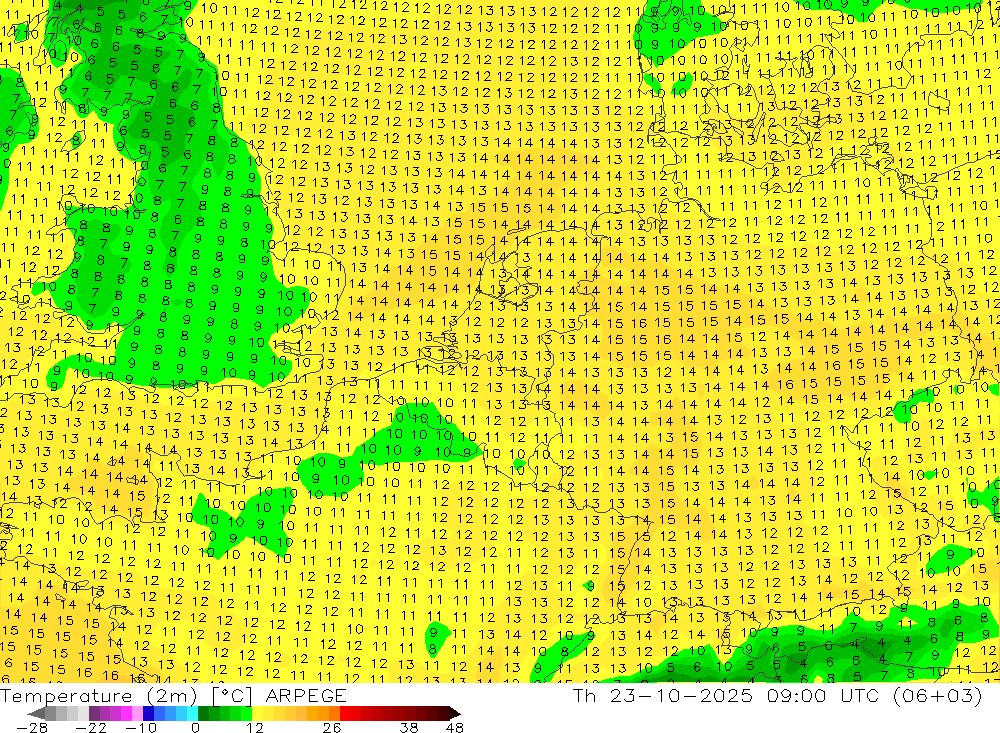1000x733 pixels.
Task: Click the dark purple swatch in the legend
Action: click(x=94, y=713)
